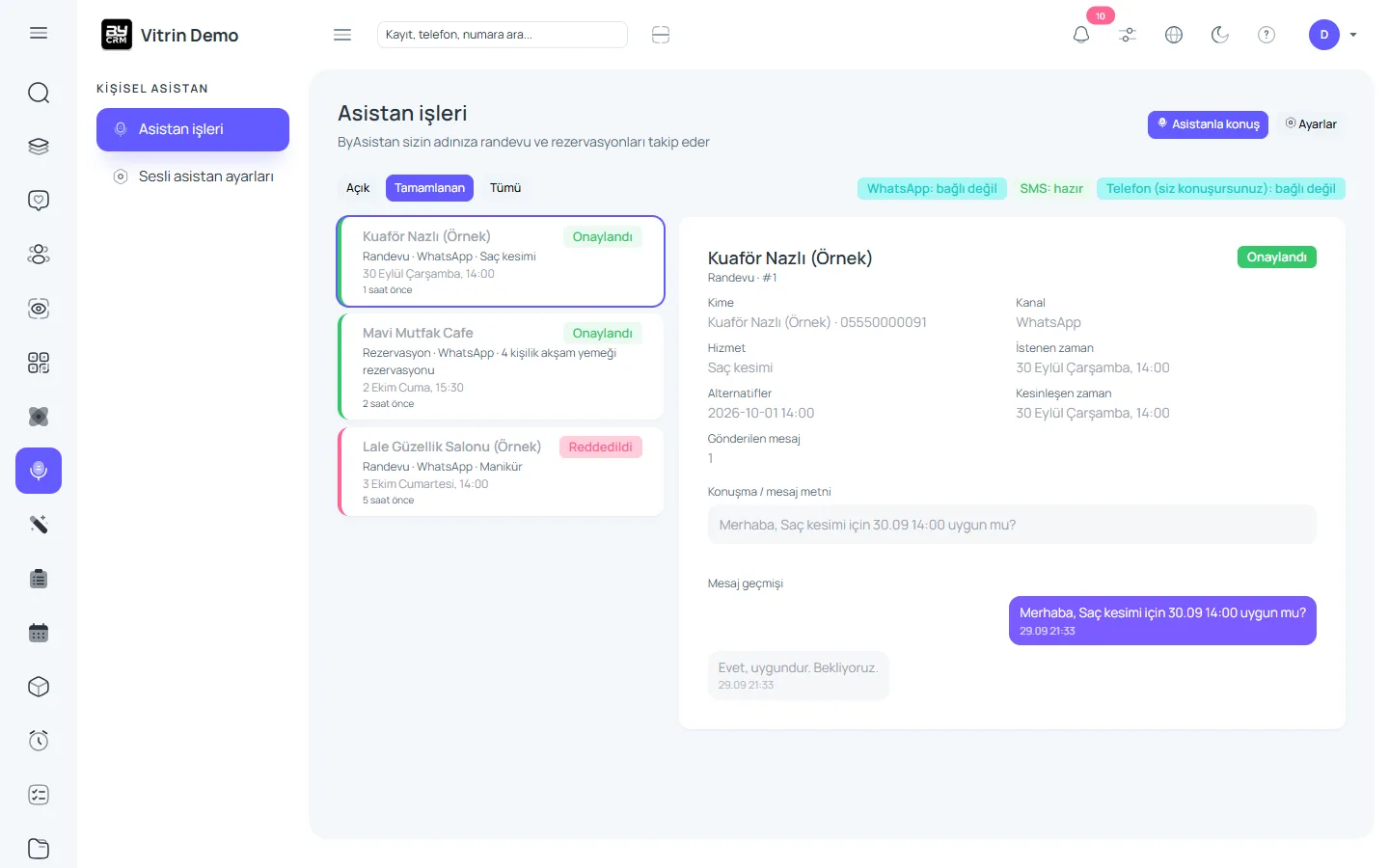
Task: Select the Mavi Mutfak Cafe reservation card
Action: pyautogui.click(x=502, y=366)
